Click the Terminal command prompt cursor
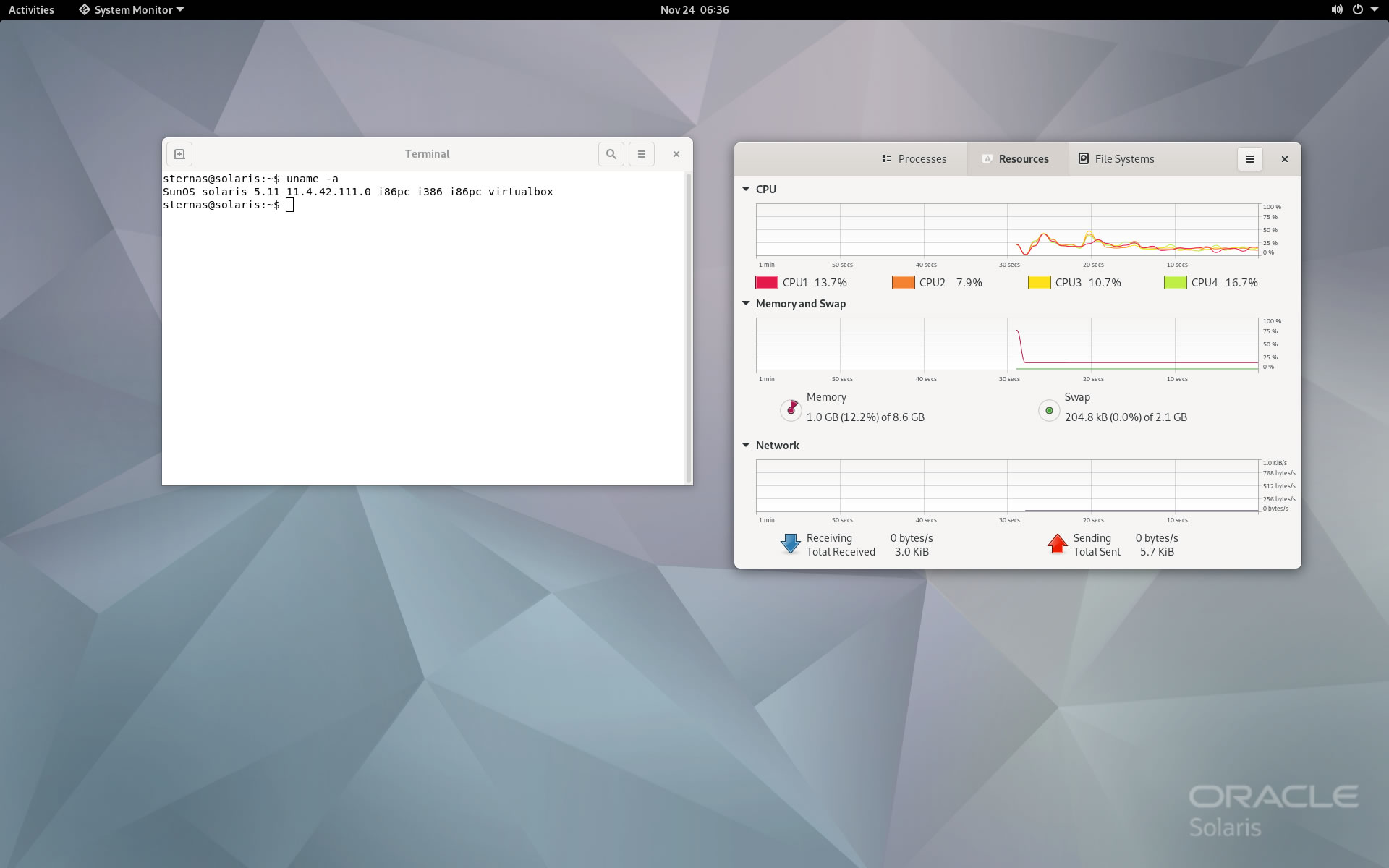The image size is (1389, 868). (x=289, y=205)
